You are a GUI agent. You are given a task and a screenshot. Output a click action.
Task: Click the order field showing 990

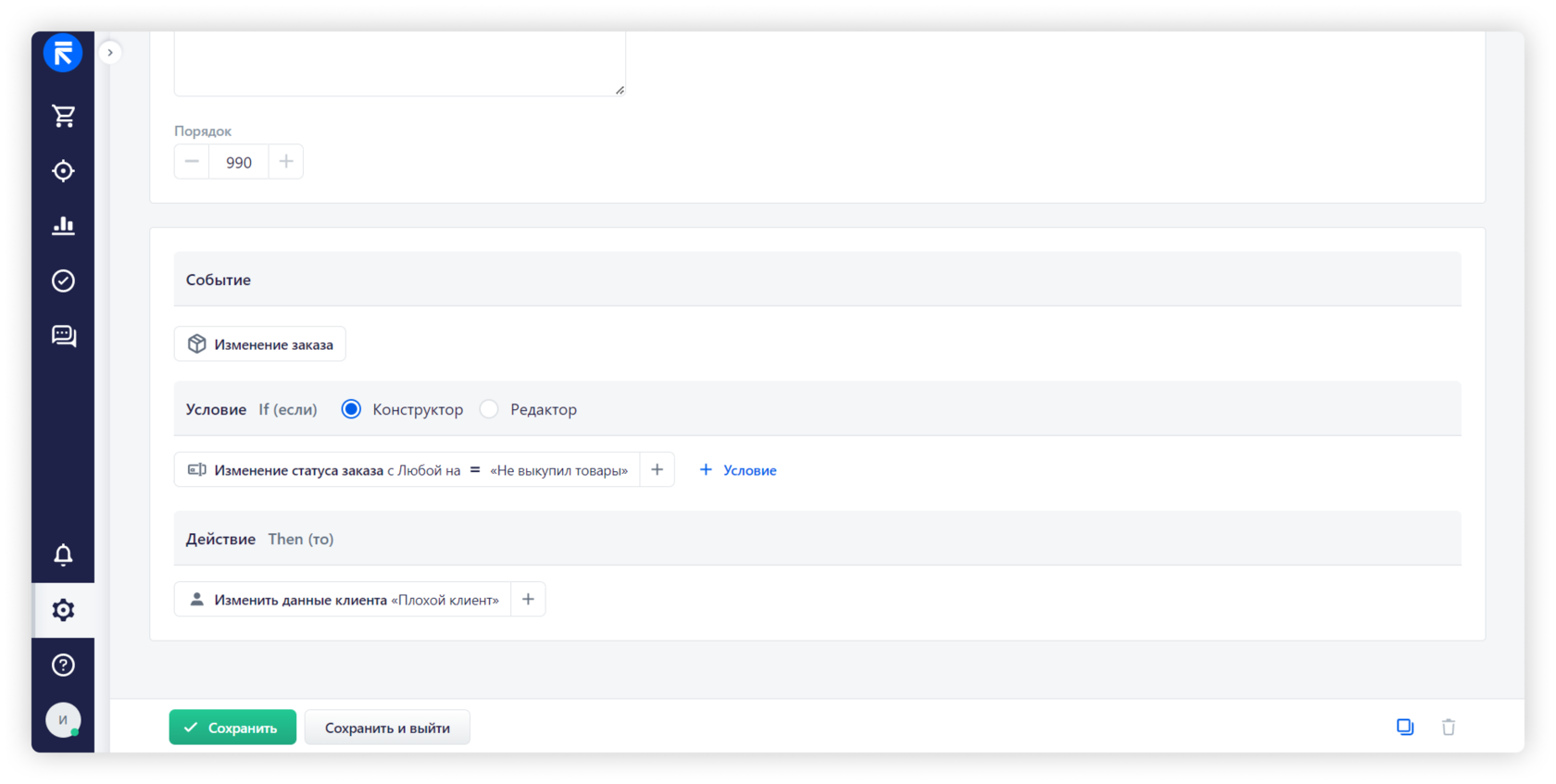pyautogui.click(x=239, y=162)
